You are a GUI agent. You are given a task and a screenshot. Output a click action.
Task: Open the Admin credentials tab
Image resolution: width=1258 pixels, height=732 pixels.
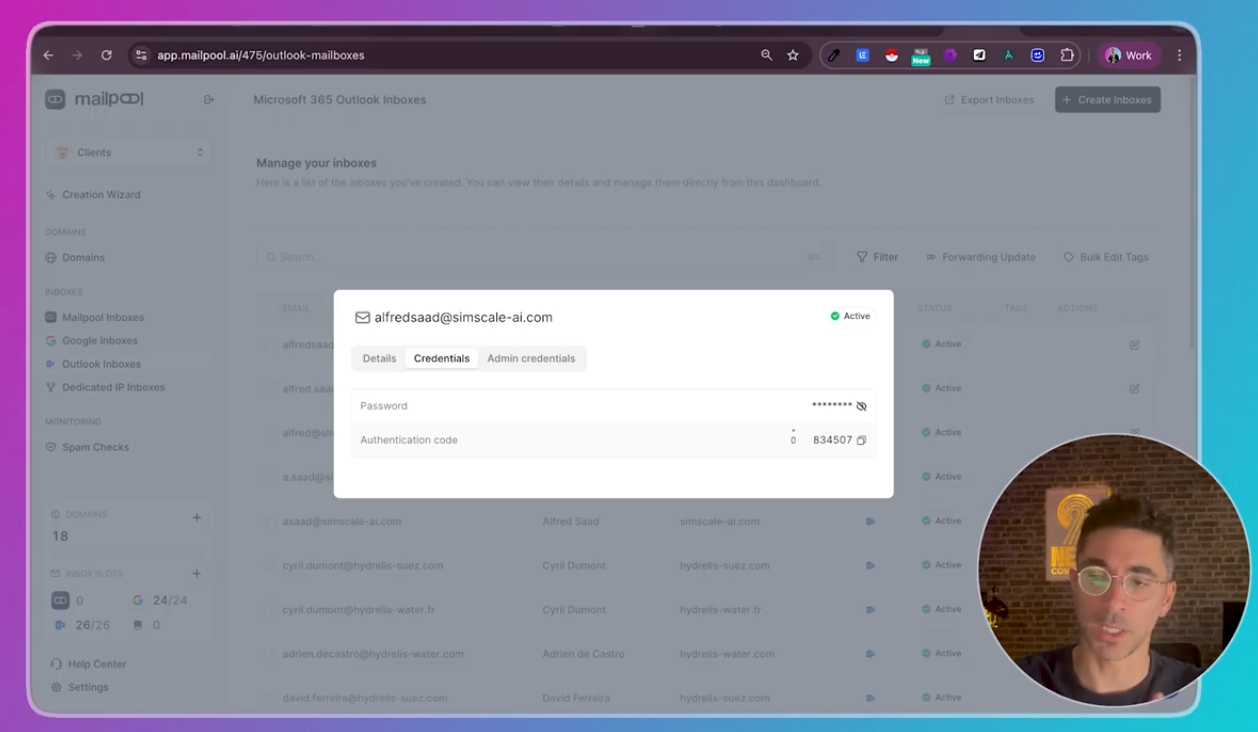click(x=531, y=358)
